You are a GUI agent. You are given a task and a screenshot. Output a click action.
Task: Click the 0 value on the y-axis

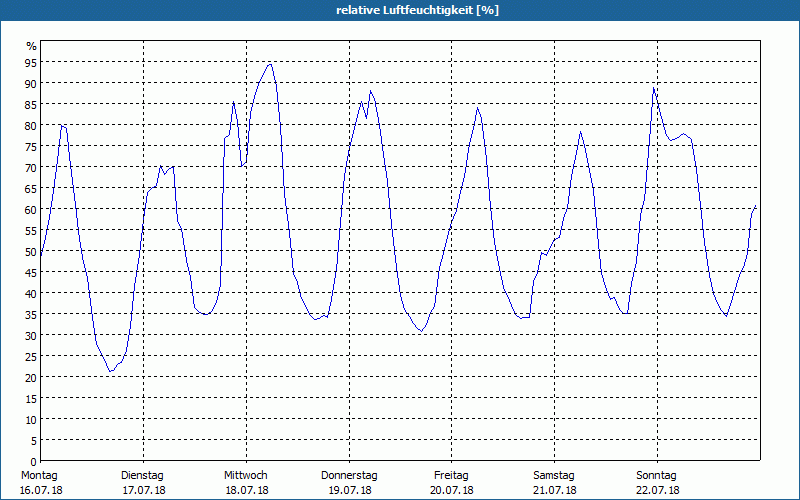[33, 461]
